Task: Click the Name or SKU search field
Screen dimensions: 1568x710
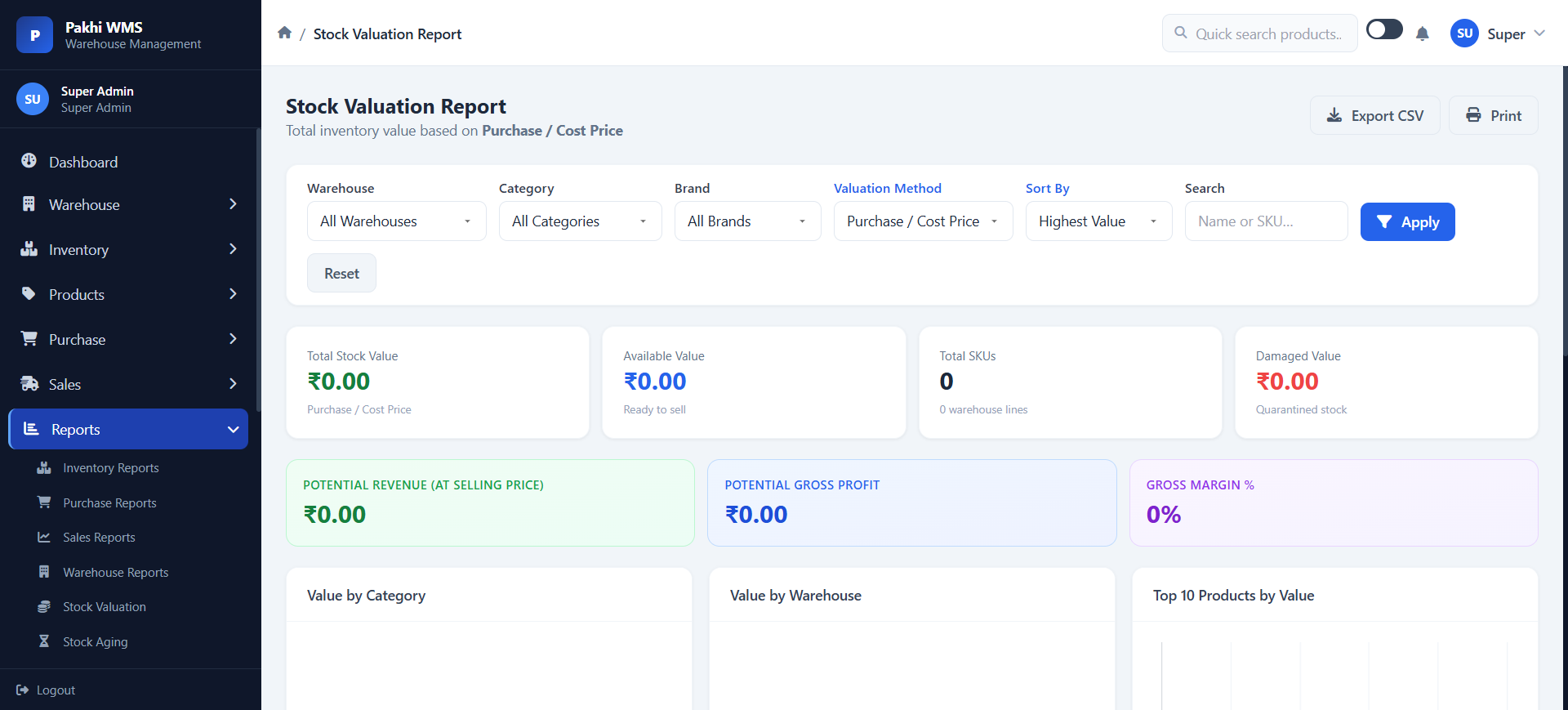Action: (1267, 221)
